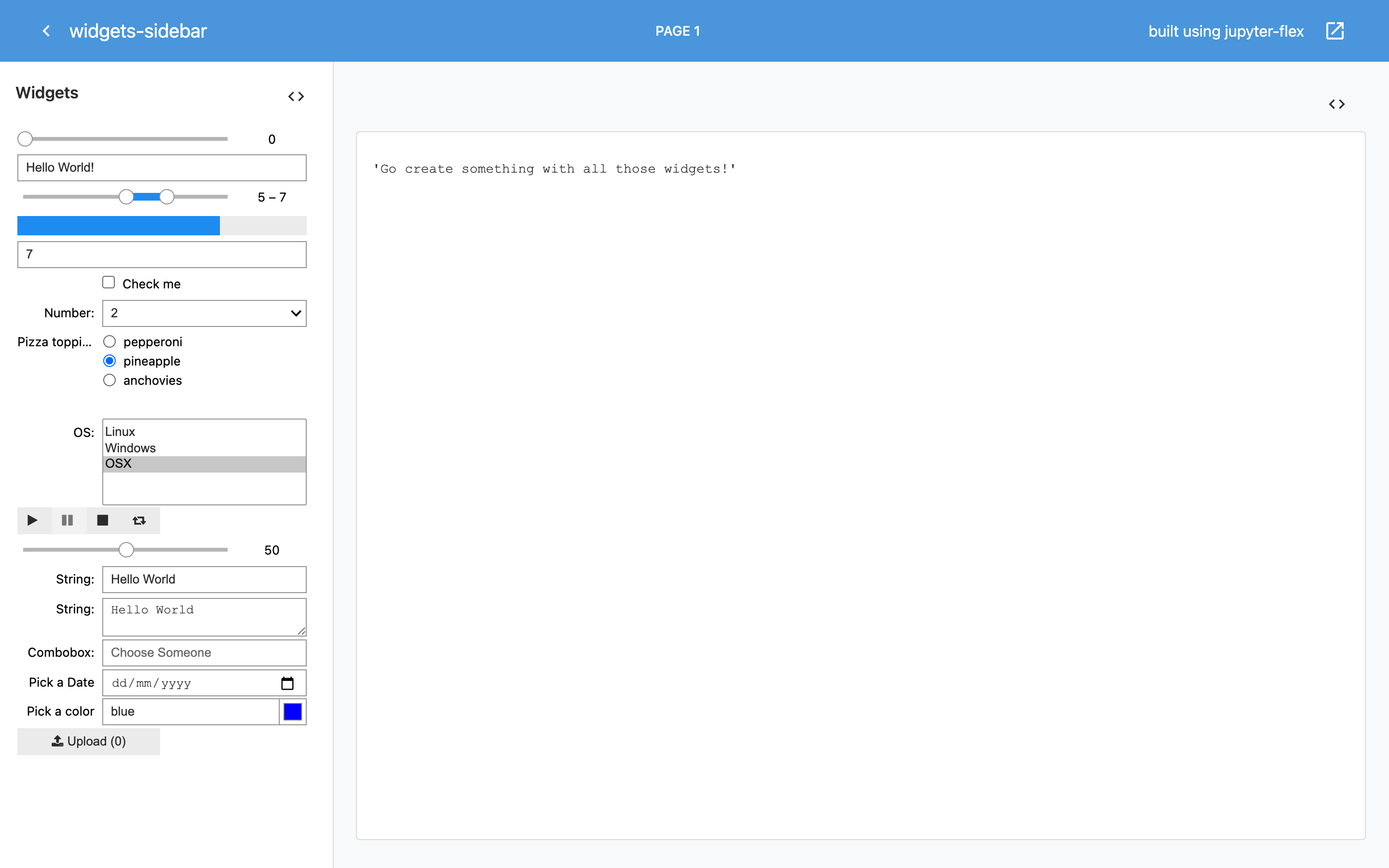Toggle the repeat loop button
Viewport: 1389px width, 868px height.
[x=139, y=520]
